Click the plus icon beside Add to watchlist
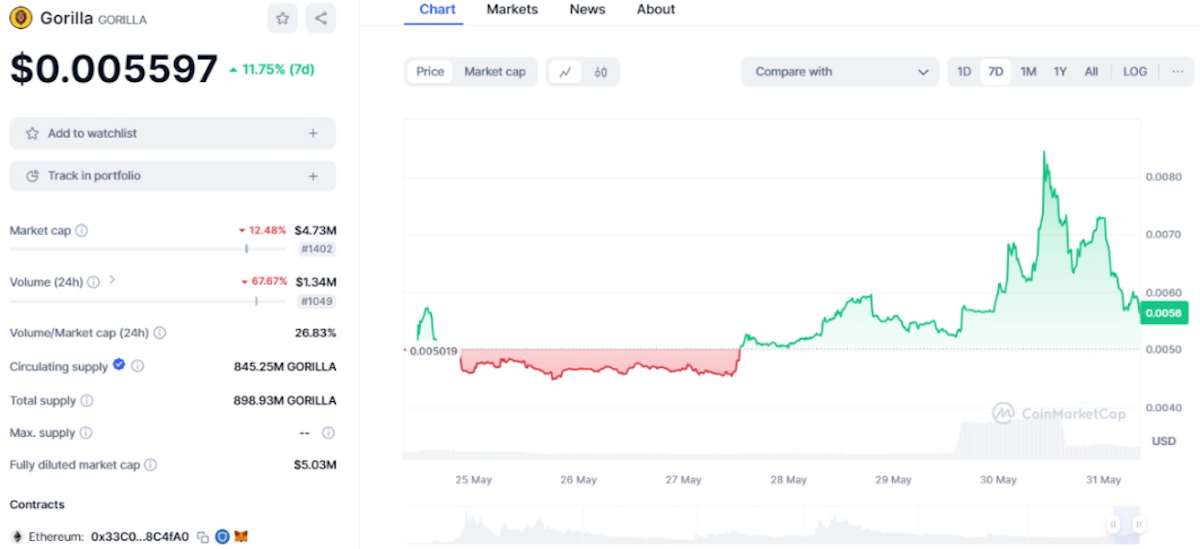The image size is (1200, 549). (313, 133)
